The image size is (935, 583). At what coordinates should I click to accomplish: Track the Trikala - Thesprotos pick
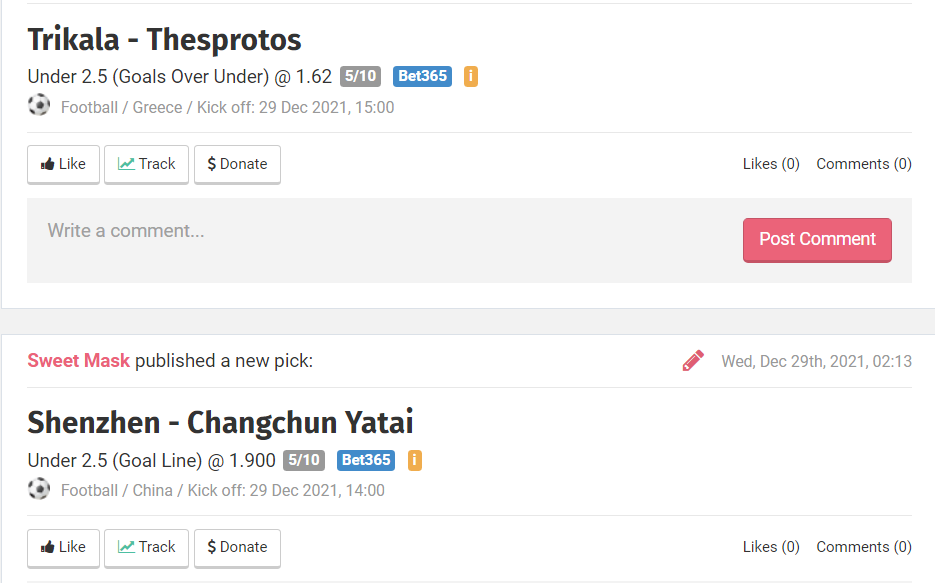pos(146,164)
